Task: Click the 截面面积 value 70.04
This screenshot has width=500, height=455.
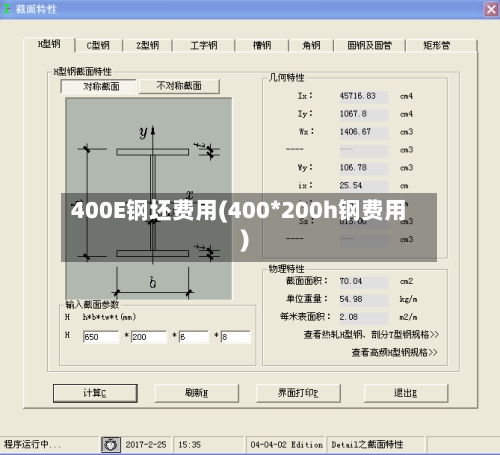Action: [364, 282]
